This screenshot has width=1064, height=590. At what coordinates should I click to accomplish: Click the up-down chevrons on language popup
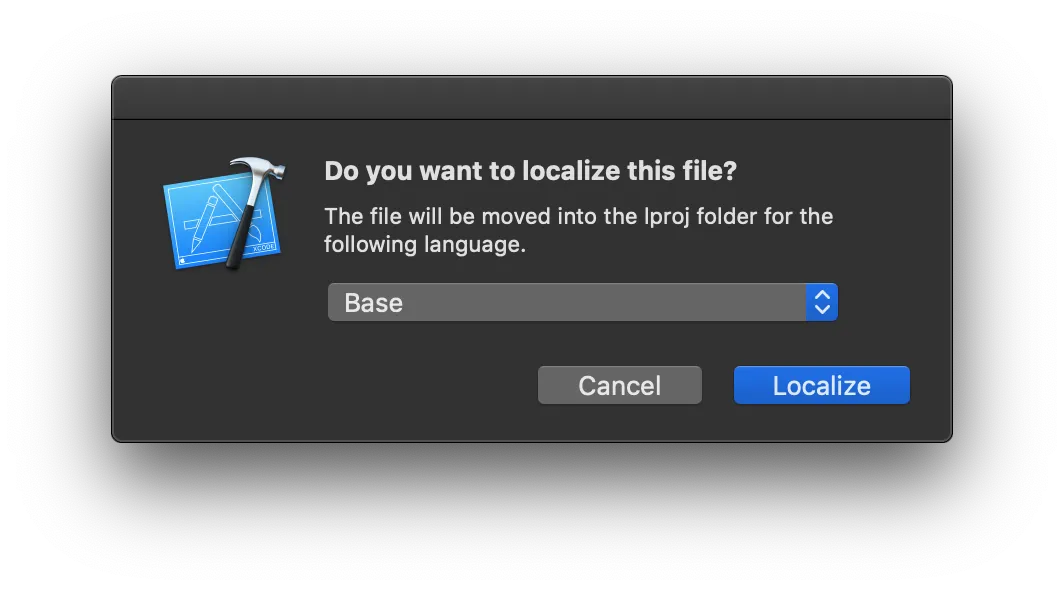[x=822, y=302]
